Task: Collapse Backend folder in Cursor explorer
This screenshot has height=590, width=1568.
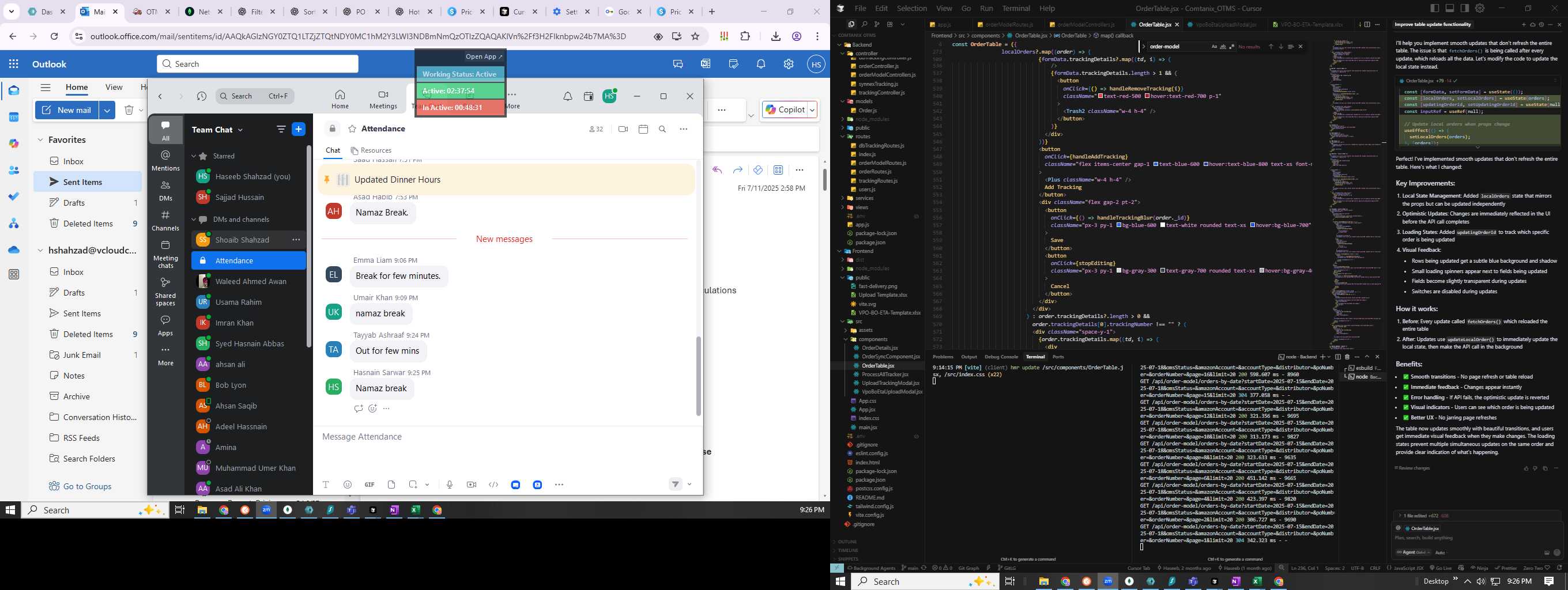Action: click(840, 45)
